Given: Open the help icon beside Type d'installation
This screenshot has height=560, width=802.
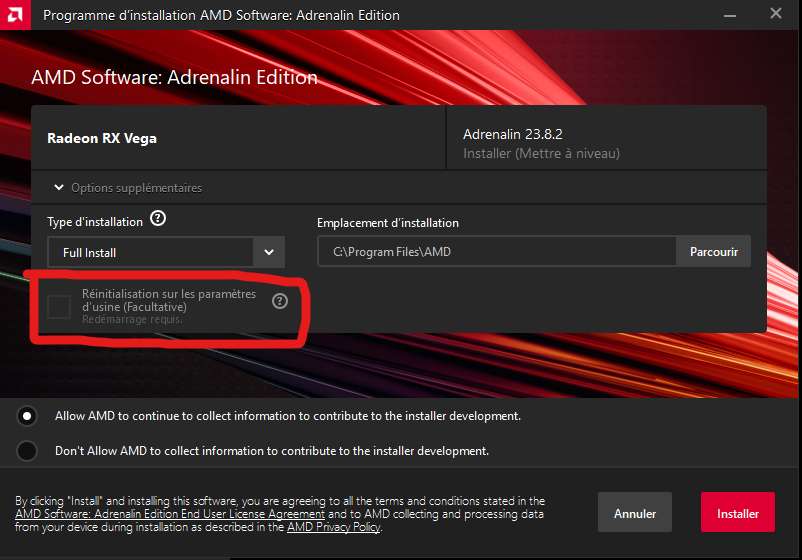Looking at the screenshot, I should click(158, 219).
